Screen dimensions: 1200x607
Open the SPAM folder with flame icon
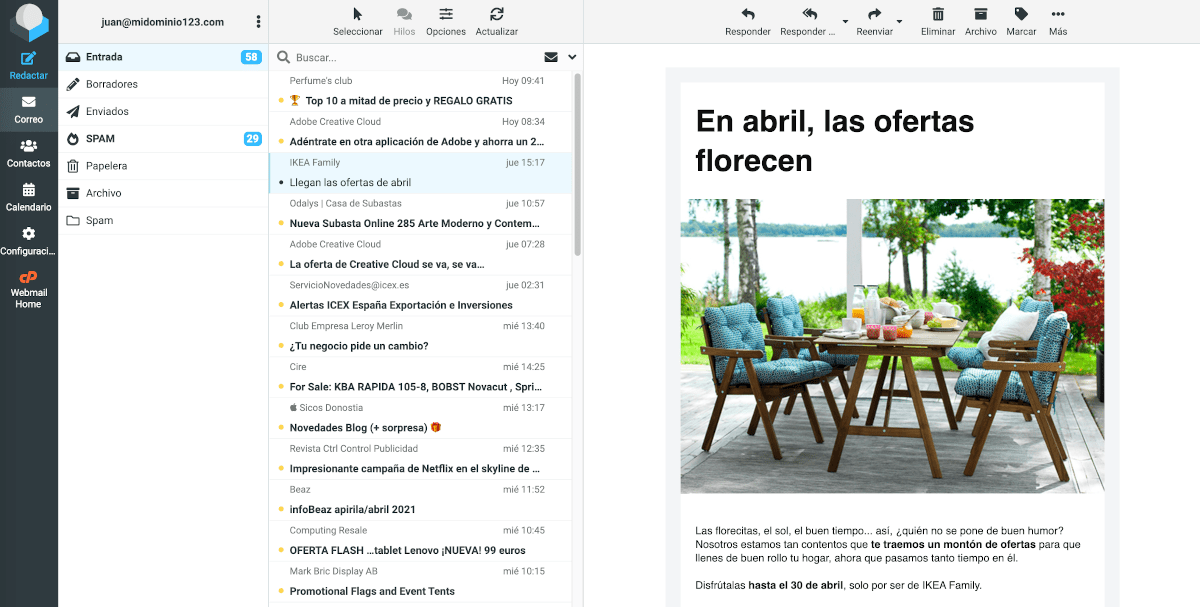pyautogui.click(x=163, y=138)
